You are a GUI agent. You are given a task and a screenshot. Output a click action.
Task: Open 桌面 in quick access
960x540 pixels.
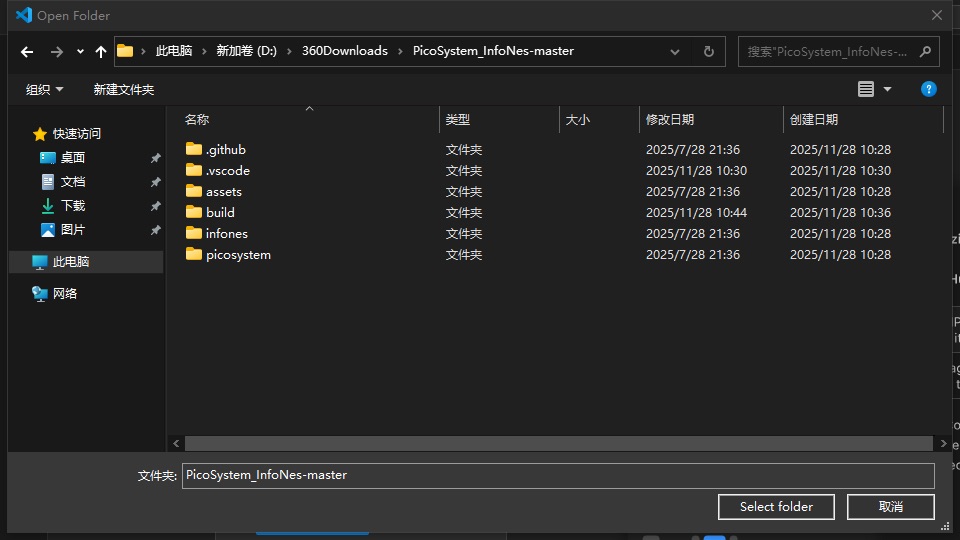tap(72, 157)
